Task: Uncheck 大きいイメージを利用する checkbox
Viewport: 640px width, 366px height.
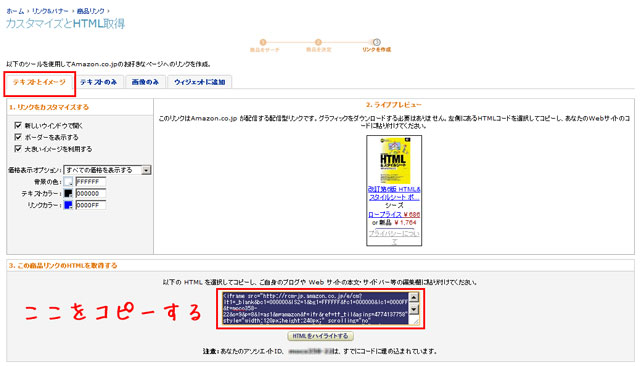Action: point(18,149)
